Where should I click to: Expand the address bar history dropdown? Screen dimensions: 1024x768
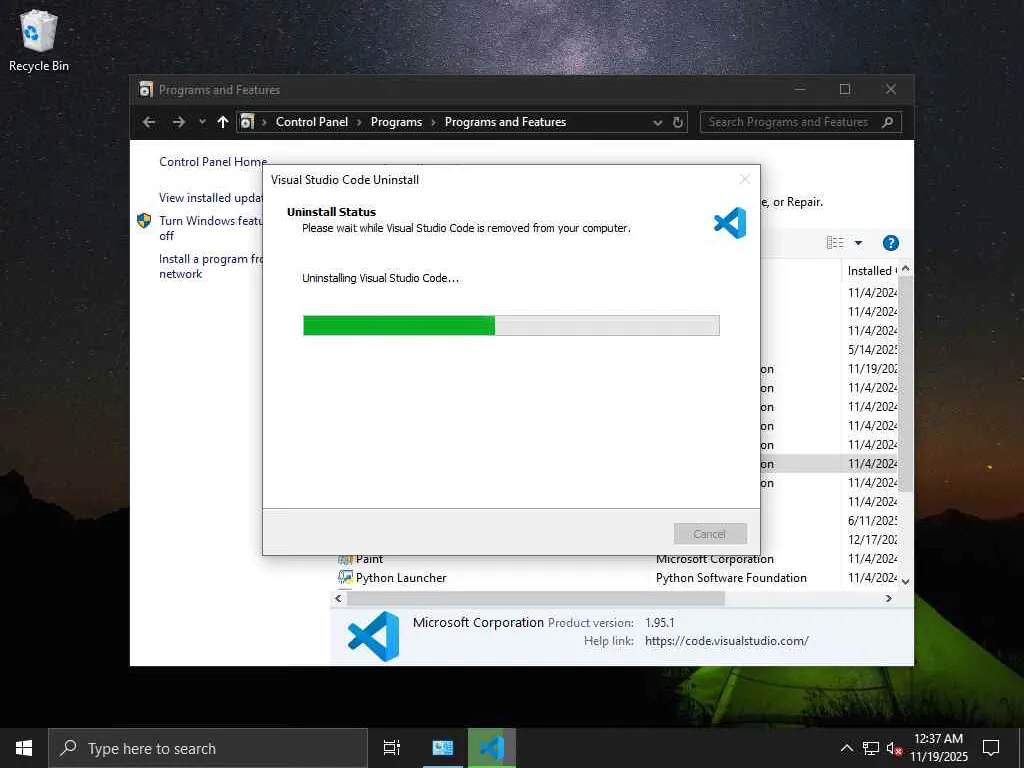click(x=658, y=122)
